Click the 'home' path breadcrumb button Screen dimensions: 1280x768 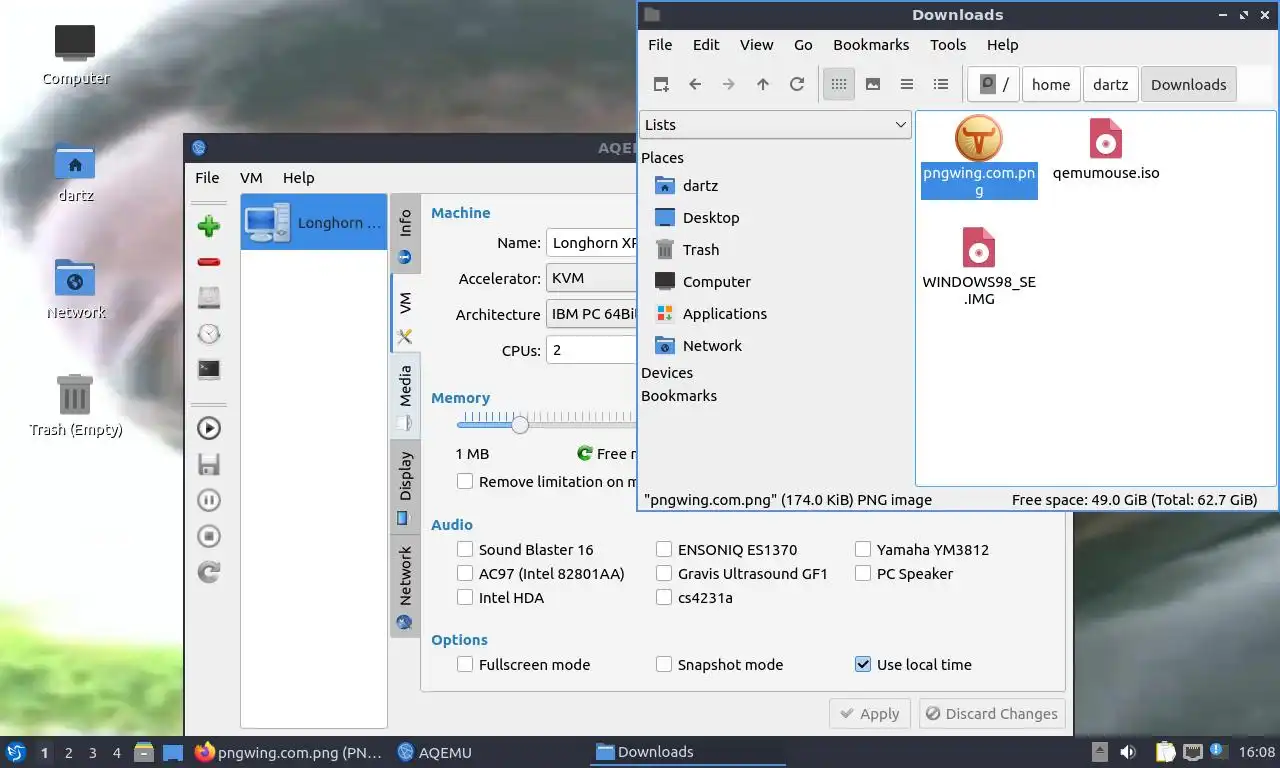point(1051,84)
